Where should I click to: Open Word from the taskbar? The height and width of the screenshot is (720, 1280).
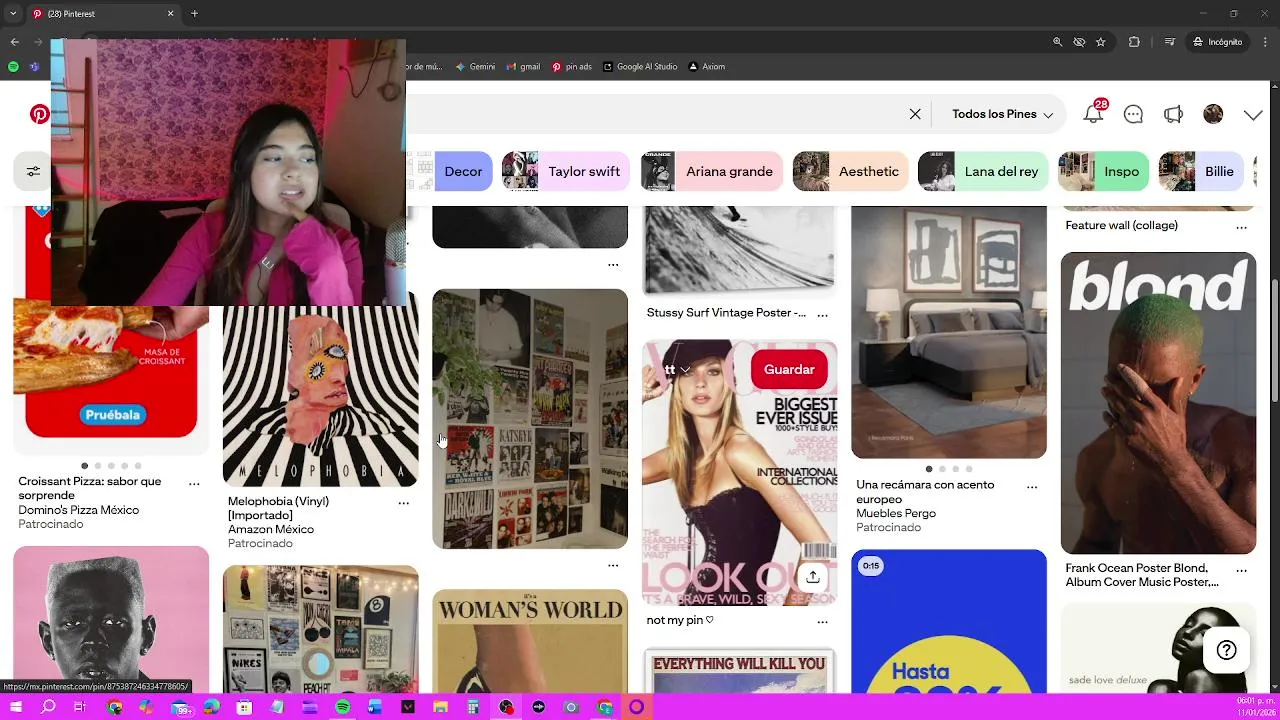375,707
